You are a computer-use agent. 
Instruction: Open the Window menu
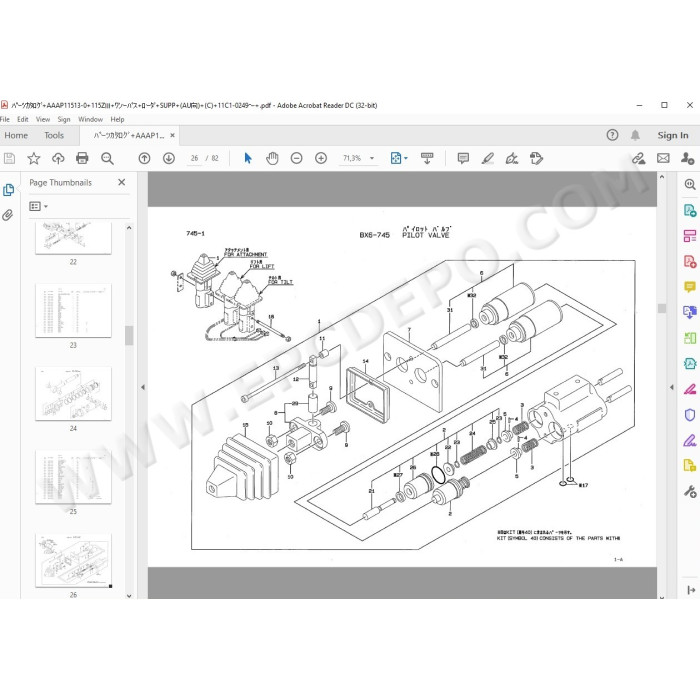pos(91,119)
